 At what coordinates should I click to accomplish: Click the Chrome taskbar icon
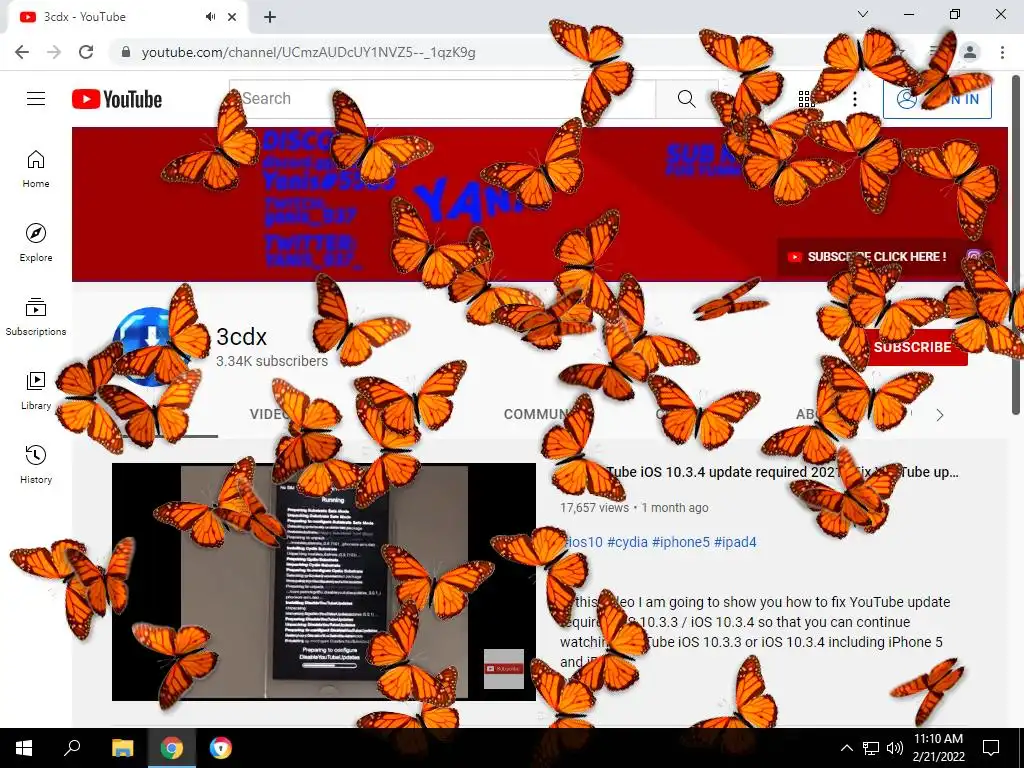point(172,748)
